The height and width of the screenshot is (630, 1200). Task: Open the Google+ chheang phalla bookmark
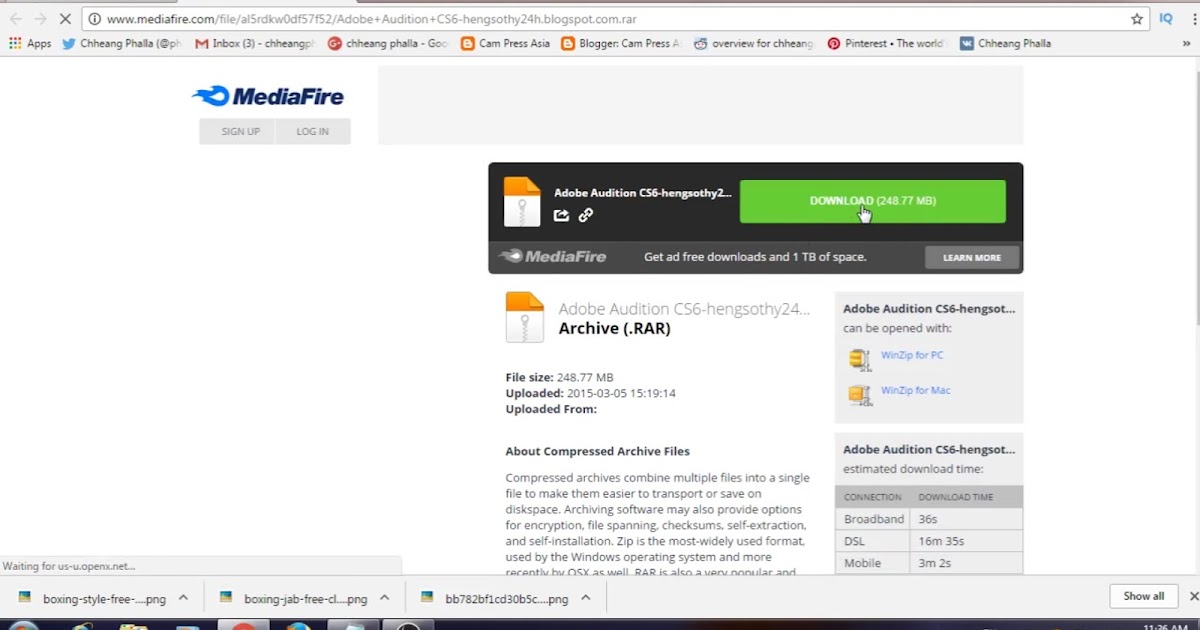(x=388, y=44)
